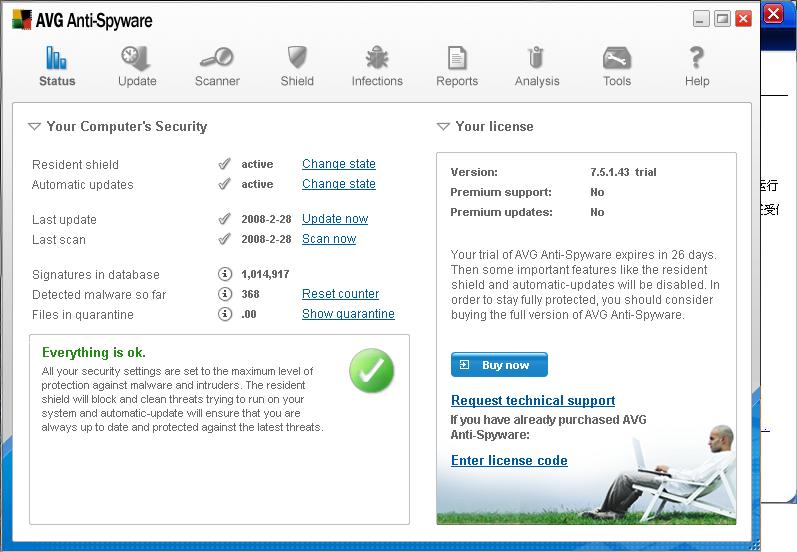
Task: Change state of Resident shield
Action: (x=339, y=164)
